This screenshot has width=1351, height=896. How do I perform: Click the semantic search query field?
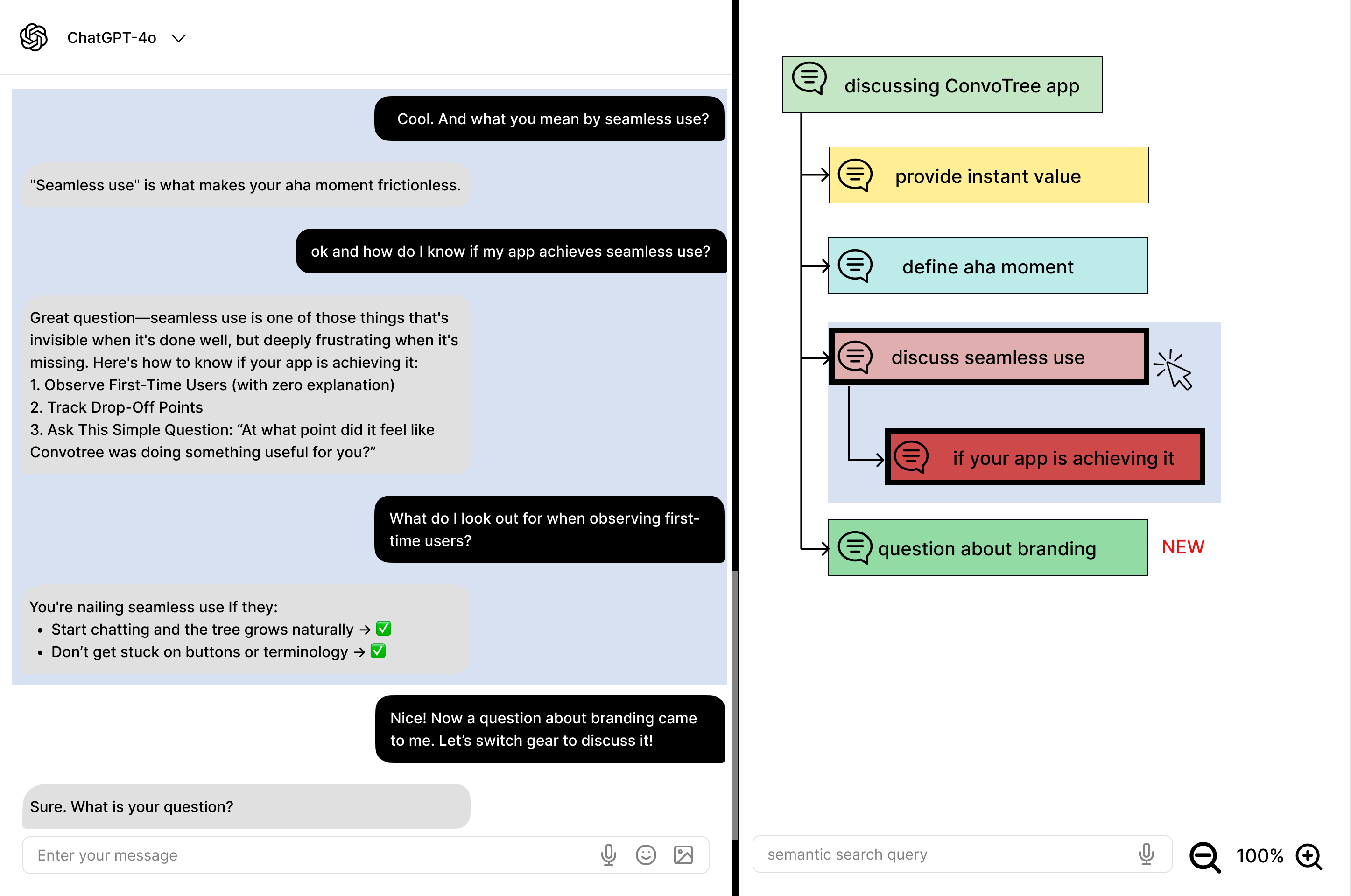[x=962, y=854]
